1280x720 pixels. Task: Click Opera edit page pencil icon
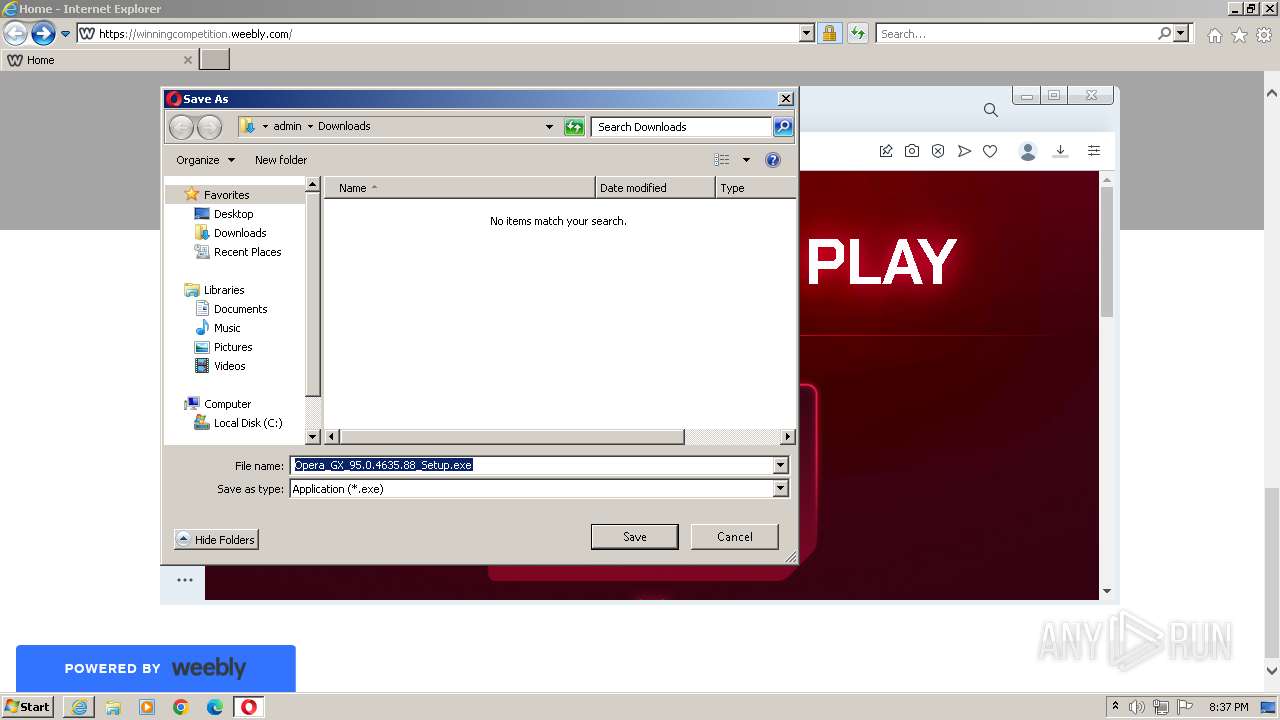886,151
